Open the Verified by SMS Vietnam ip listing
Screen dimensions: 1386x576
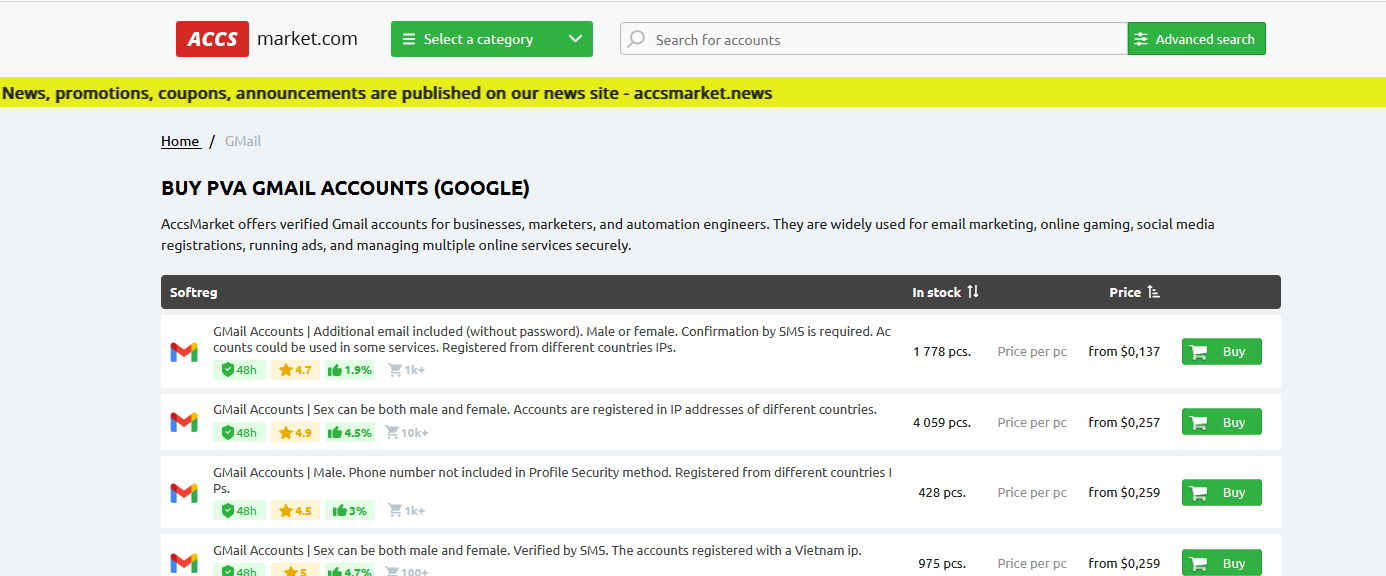tap(537, 550)
